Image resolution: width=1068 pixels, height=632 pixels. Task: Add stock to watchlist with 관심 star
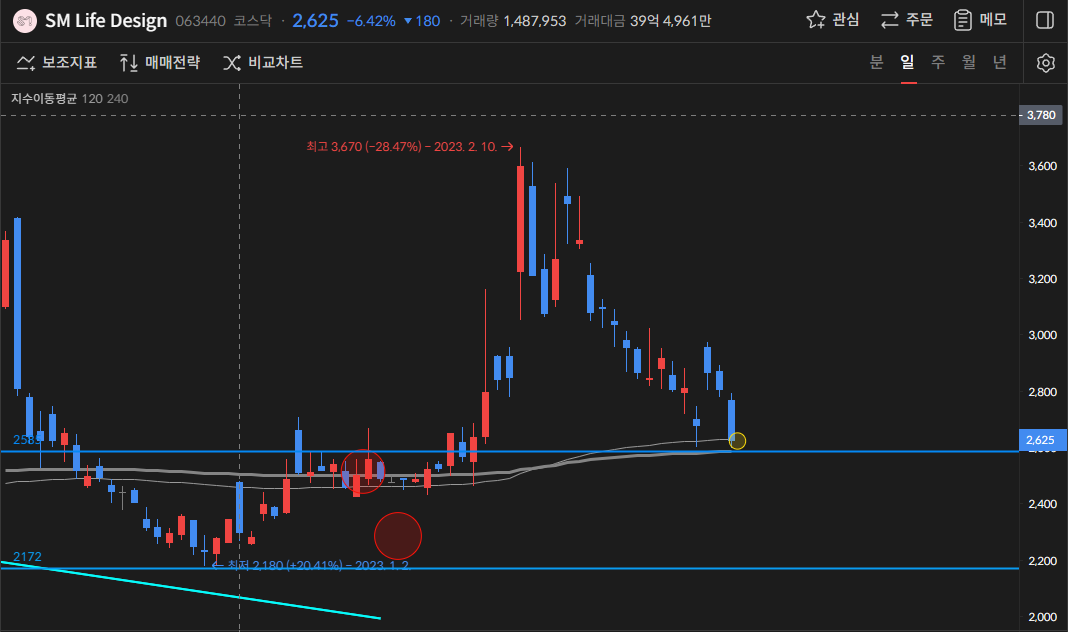click(x=832, y=20)
